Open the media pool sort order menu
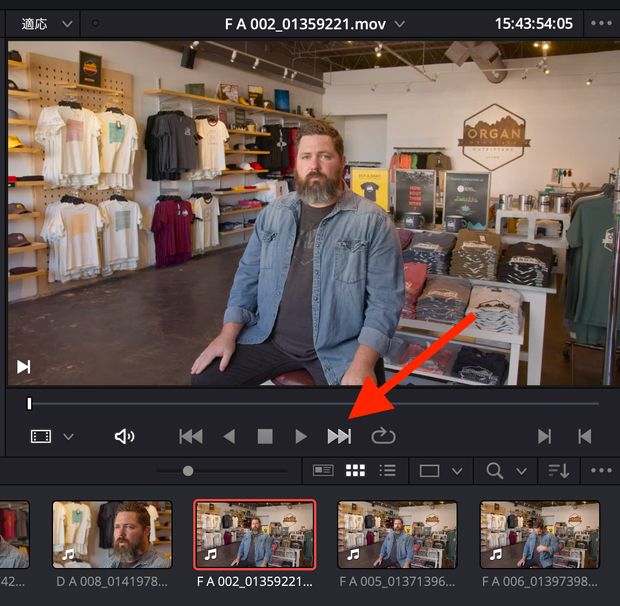This screenshot has width=620, height=606. 559,471
